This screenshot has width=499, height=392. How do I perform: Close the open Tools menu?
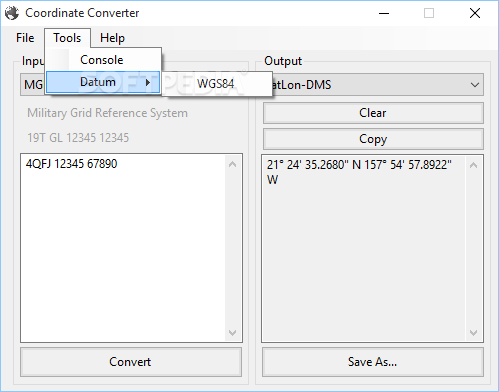click(x=67, y=38)
